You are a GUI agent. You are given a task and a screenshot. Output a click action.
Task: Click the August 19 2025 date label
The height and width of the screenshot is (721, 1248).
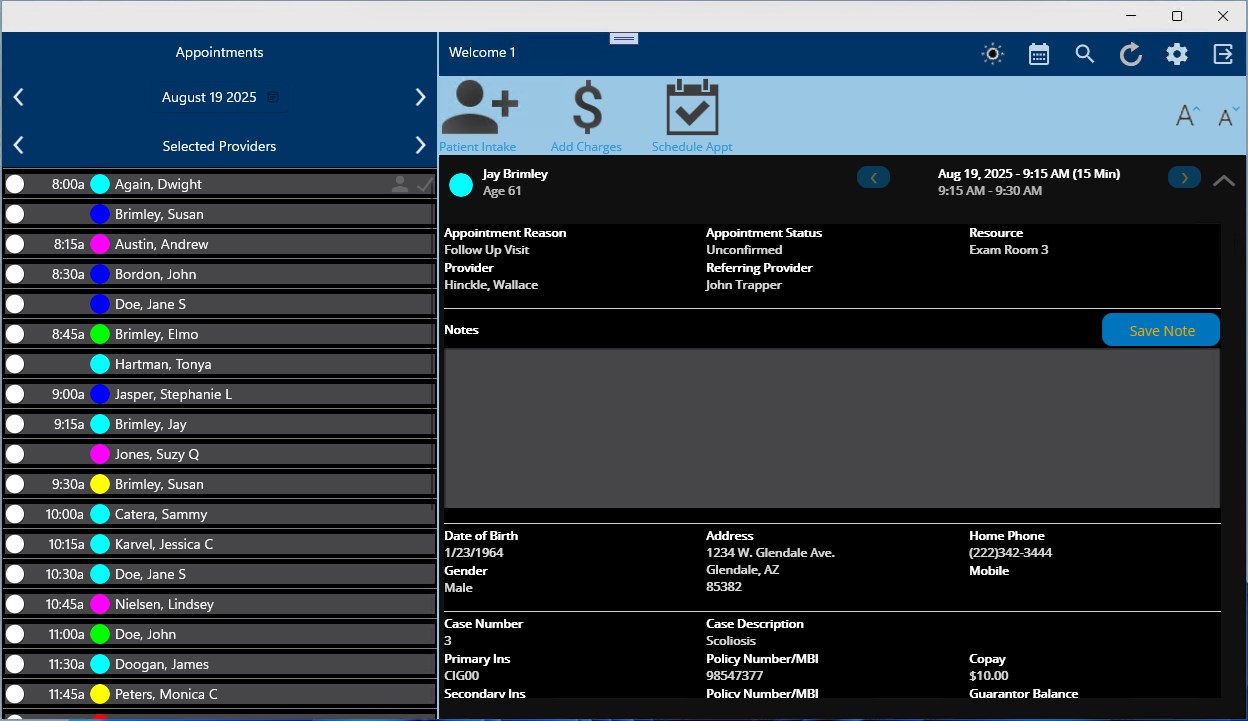(x=209, y=97)
